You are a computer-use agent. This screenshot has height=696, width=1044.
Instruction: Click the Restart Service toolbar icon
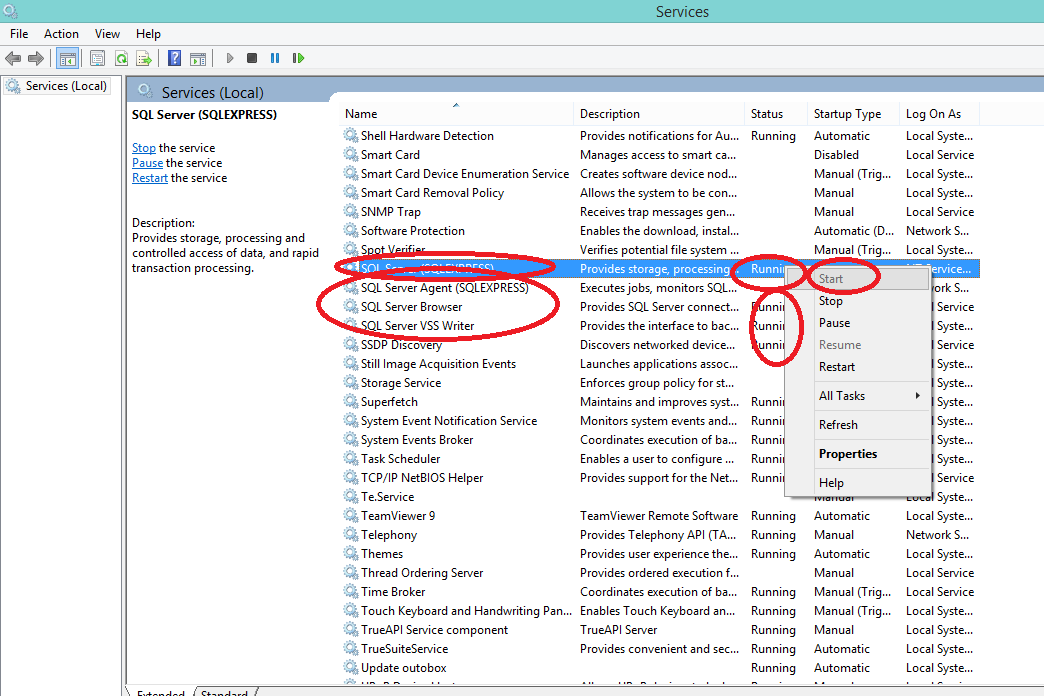point(298,59)
